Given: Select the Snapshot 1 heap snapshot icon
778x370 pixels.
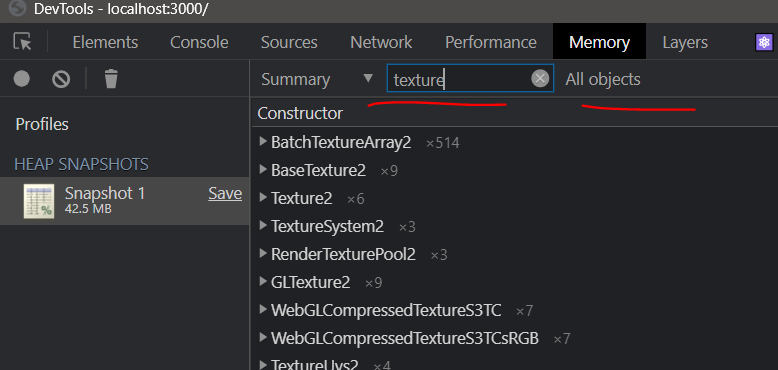Looking at the screenshot, I should click(x=39, y=201).
